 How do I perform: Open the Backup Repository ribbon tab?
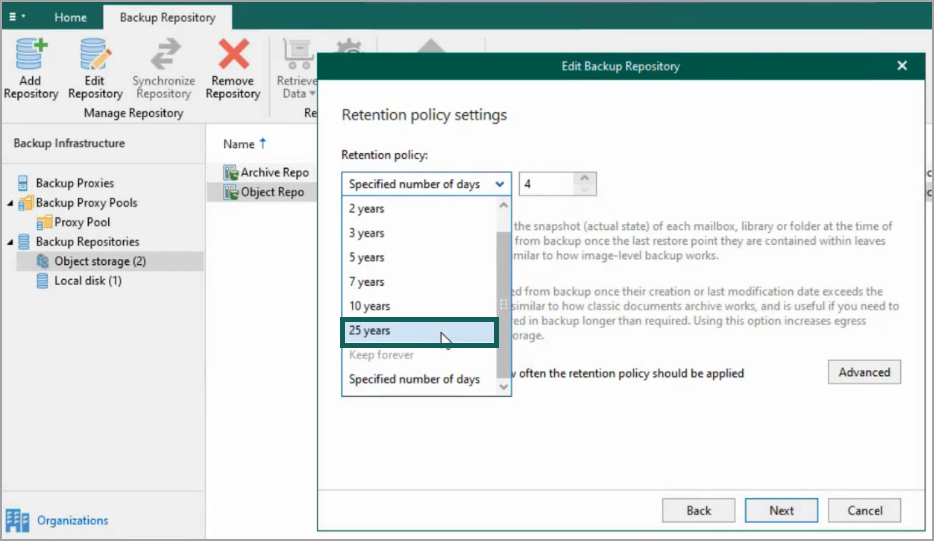click(x=167, y=18)
